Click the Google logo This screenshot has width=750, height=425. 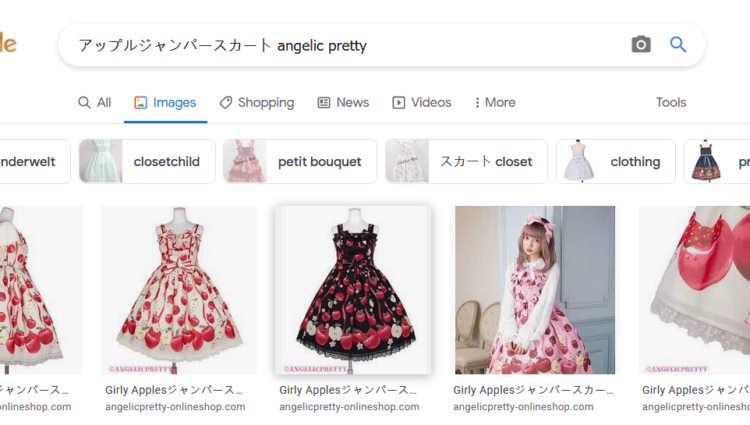[8, 44]
